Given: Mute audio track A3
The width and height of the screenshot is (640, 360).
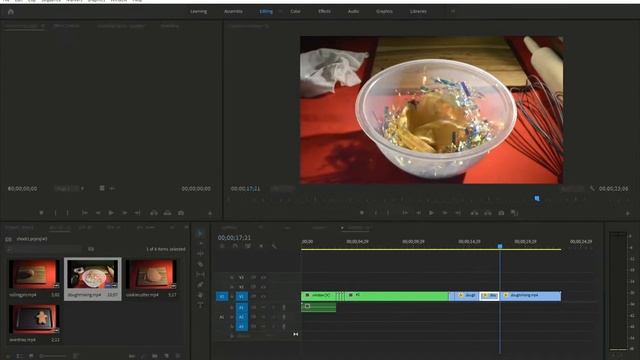Looking at the screenshot, I should 263,327.
